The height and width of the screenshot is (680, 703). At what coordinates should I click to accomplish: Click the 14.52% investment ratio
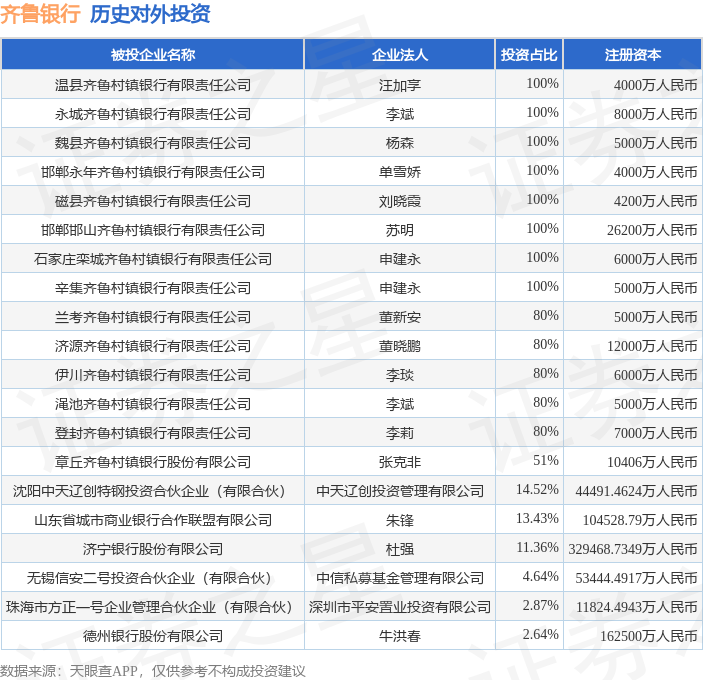click(x=537, y=489)
